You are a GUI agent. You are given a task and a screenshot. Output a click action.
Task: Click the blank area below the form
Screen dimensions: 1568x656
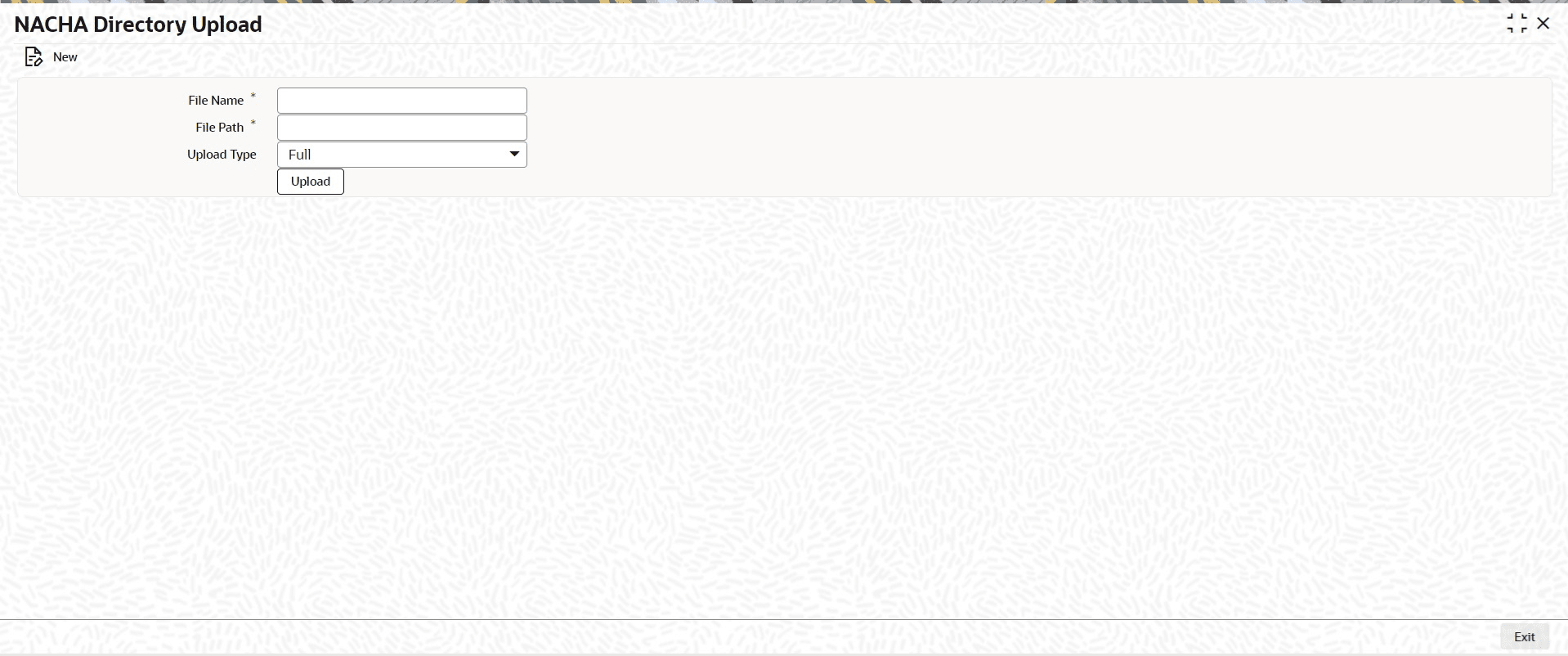point(784,409)
